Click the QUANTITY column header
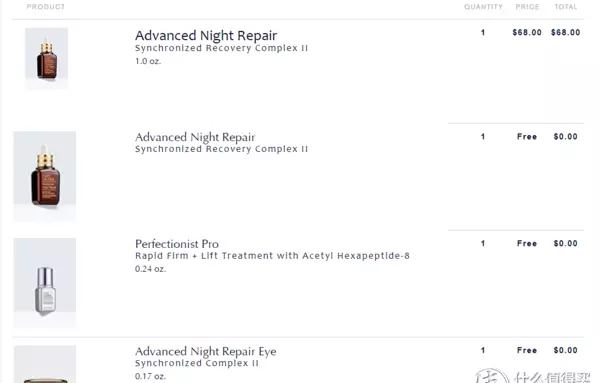600x383 pixels. click(483, 7)
